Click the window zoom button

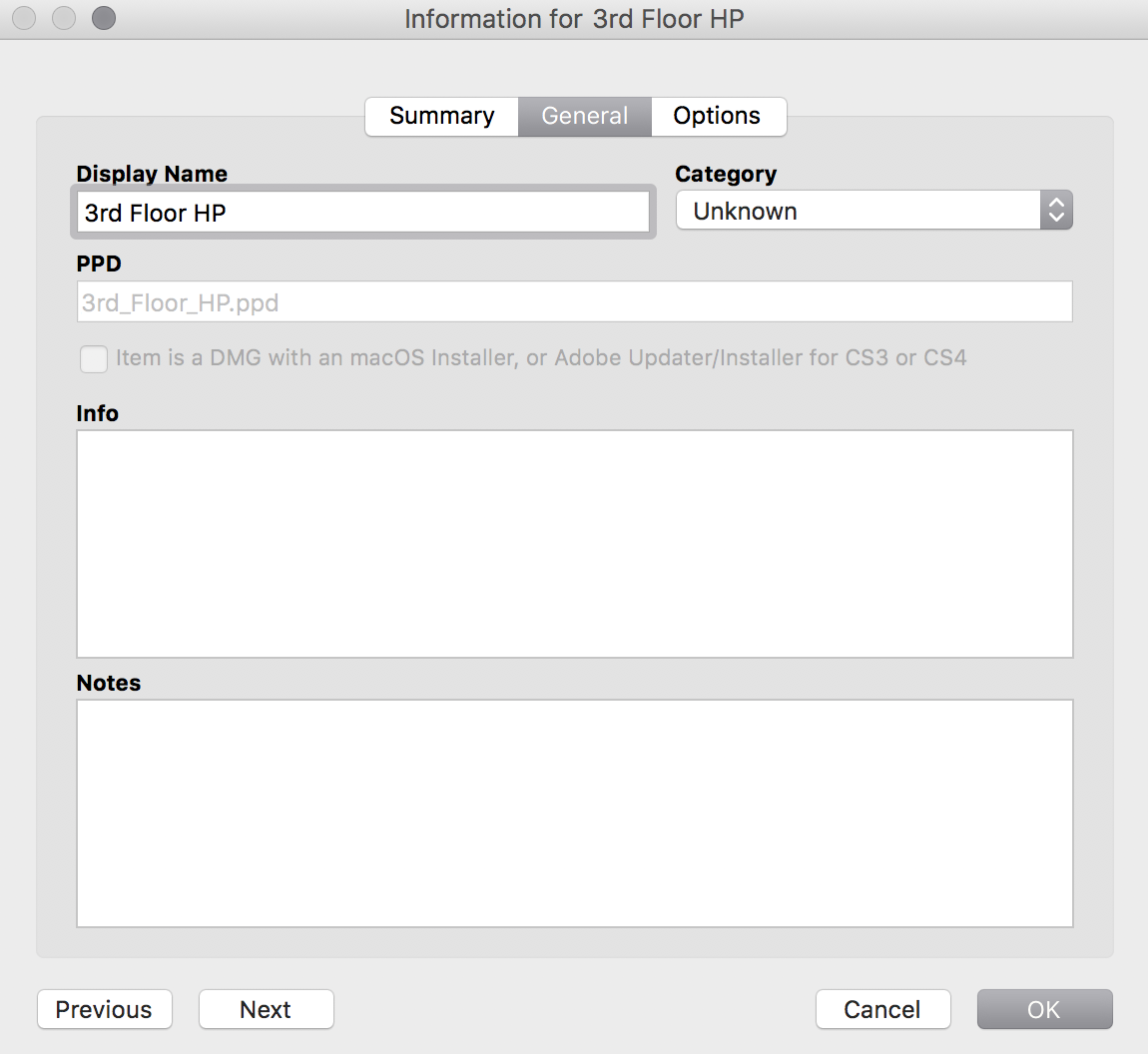(103, 18)
